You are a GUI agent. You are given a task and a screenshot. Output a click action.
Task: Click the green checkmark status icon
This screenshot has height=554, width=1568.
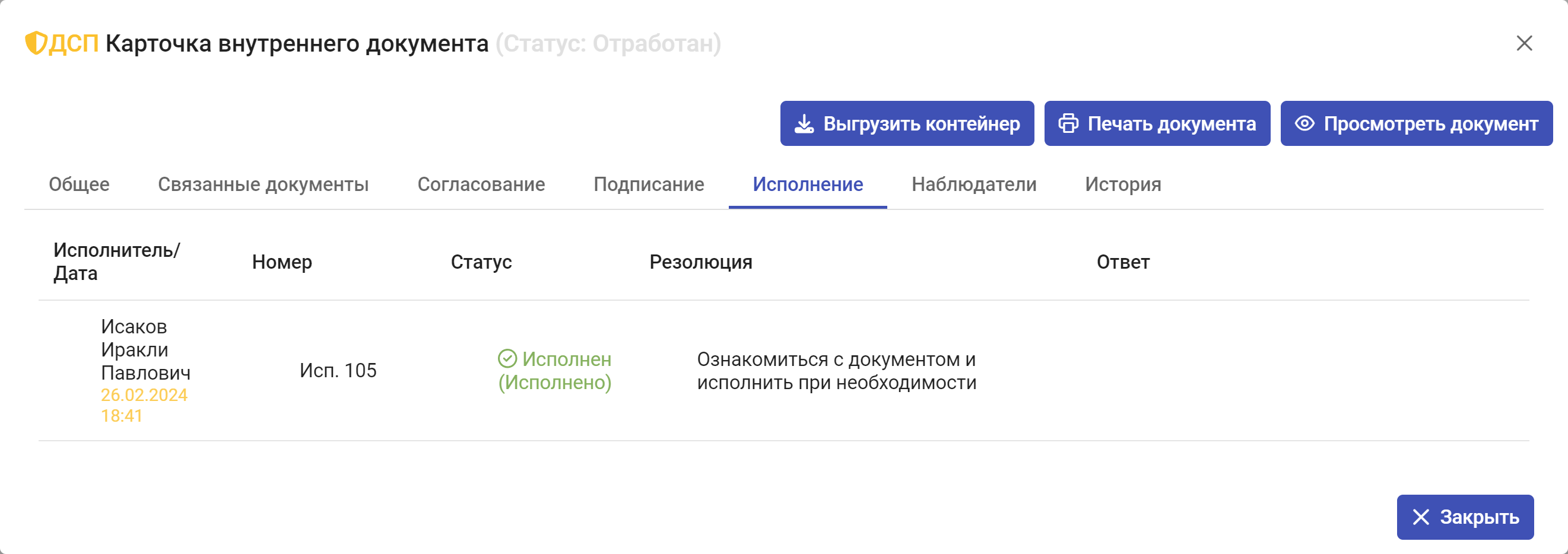point(507,359)
